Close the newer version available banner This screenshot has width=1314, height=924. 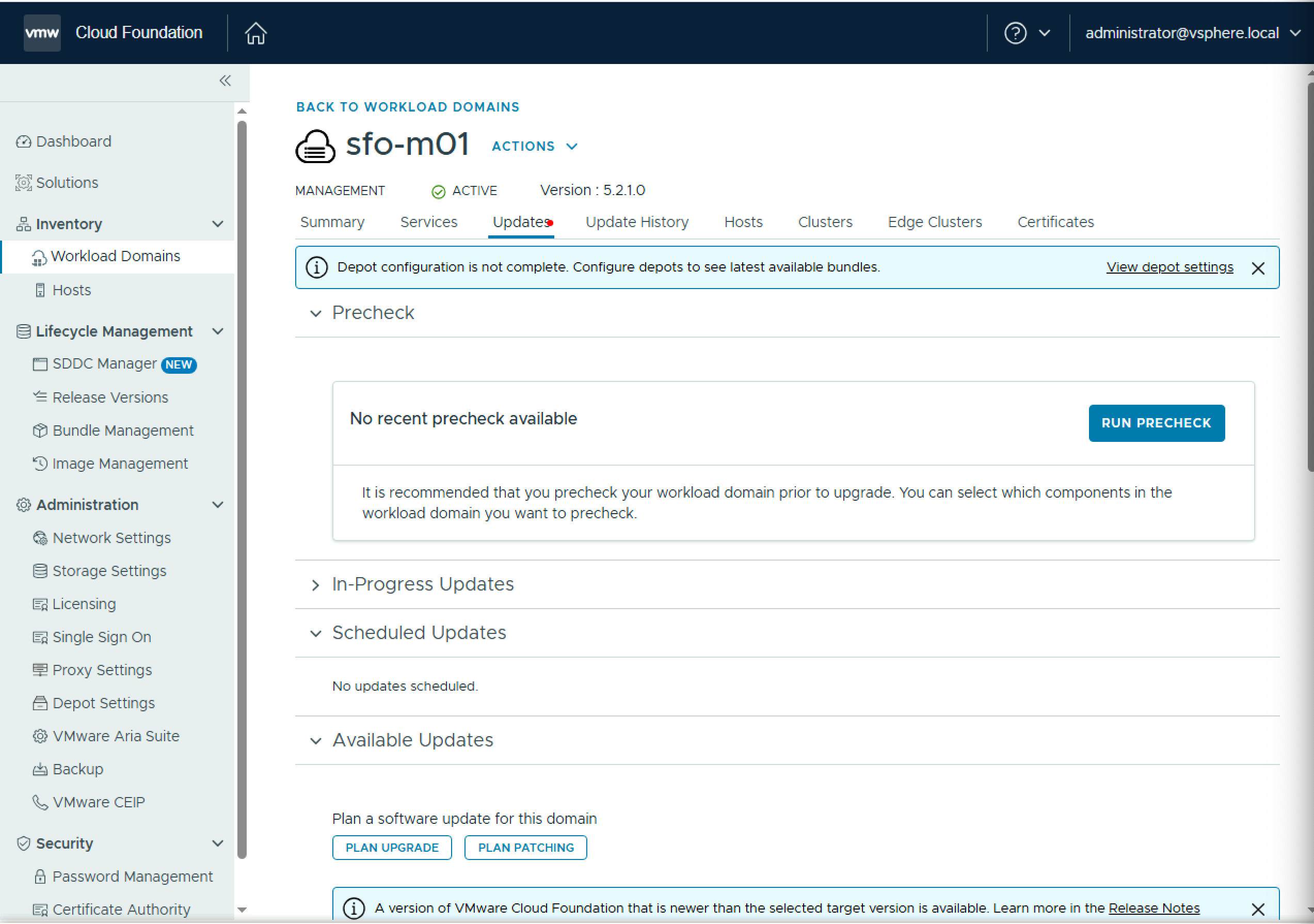1257,909
